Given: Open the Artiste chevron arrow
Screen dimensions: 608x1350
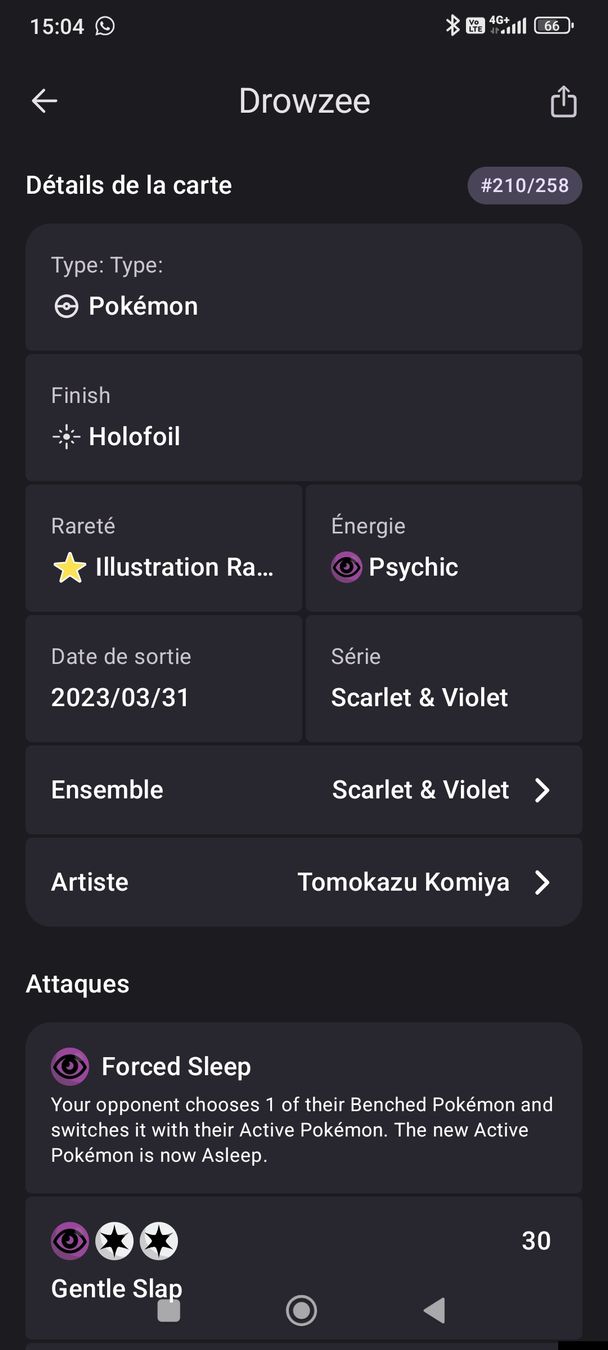Looking at the screenshot, I should pyautogui.click(x=542, y=882).
